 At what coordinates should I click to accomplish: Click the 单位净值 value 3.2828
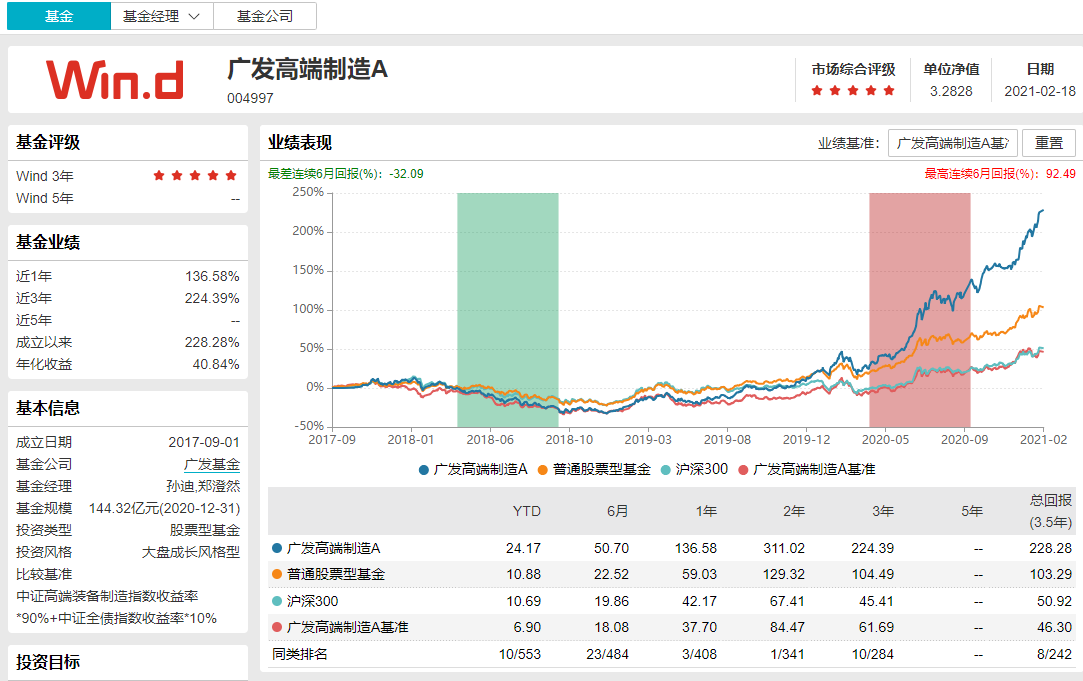951,91
